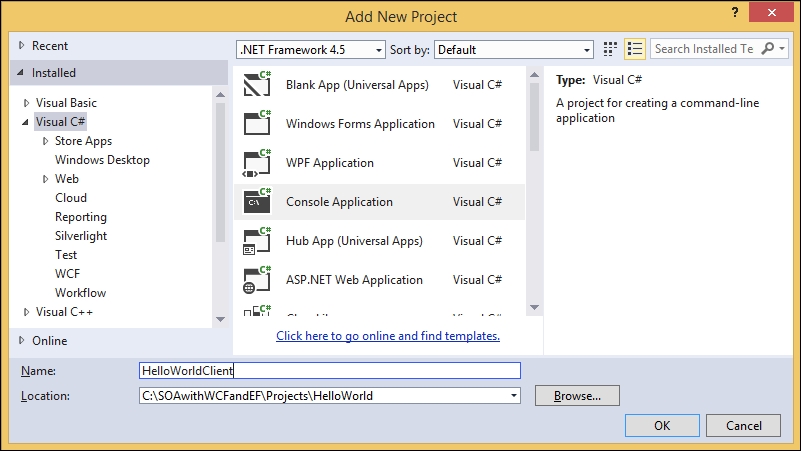Click the go online and find templates link
This screenshot has height=451, width=801.
pyautogui.click(x=388, y=336)
